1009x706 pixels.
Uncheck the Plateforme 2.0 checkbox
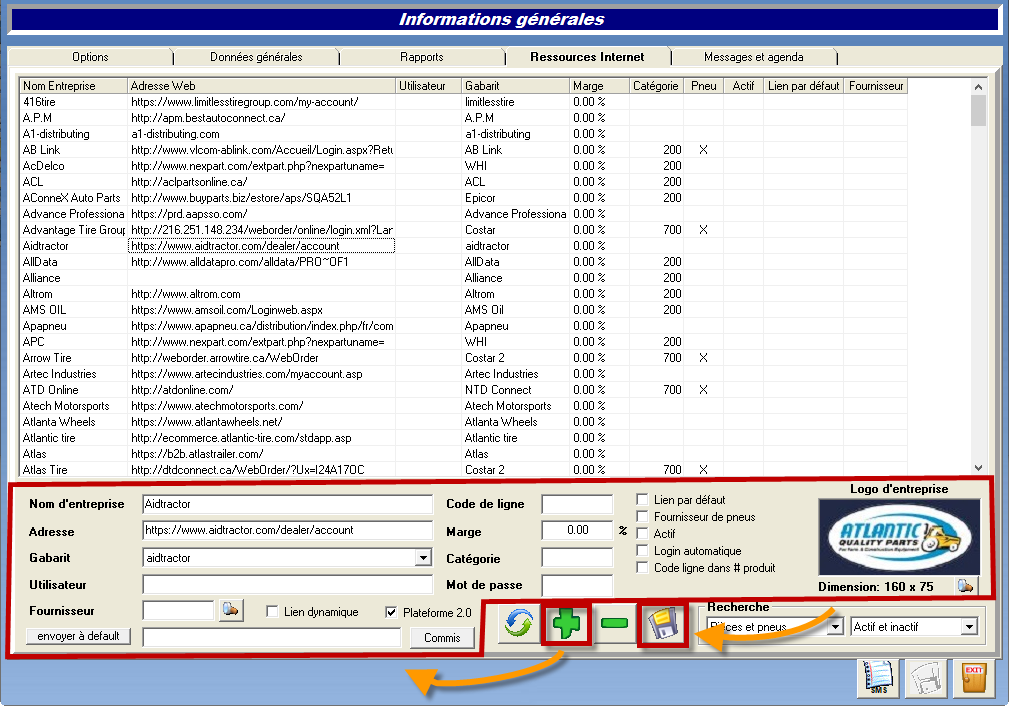(391, 612)
